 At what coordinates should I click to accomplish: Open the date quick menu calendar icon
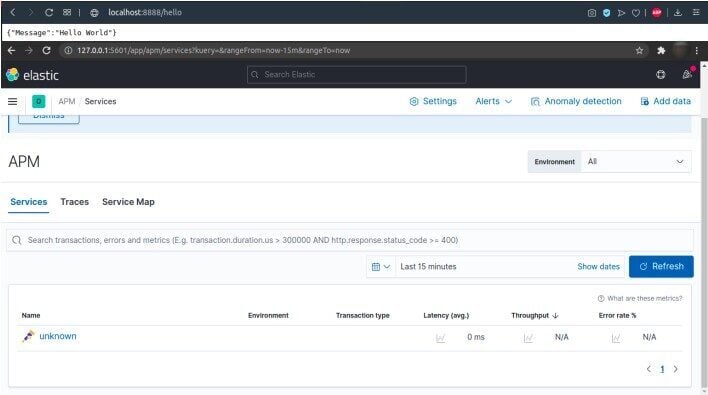click(x=380, y=267)
